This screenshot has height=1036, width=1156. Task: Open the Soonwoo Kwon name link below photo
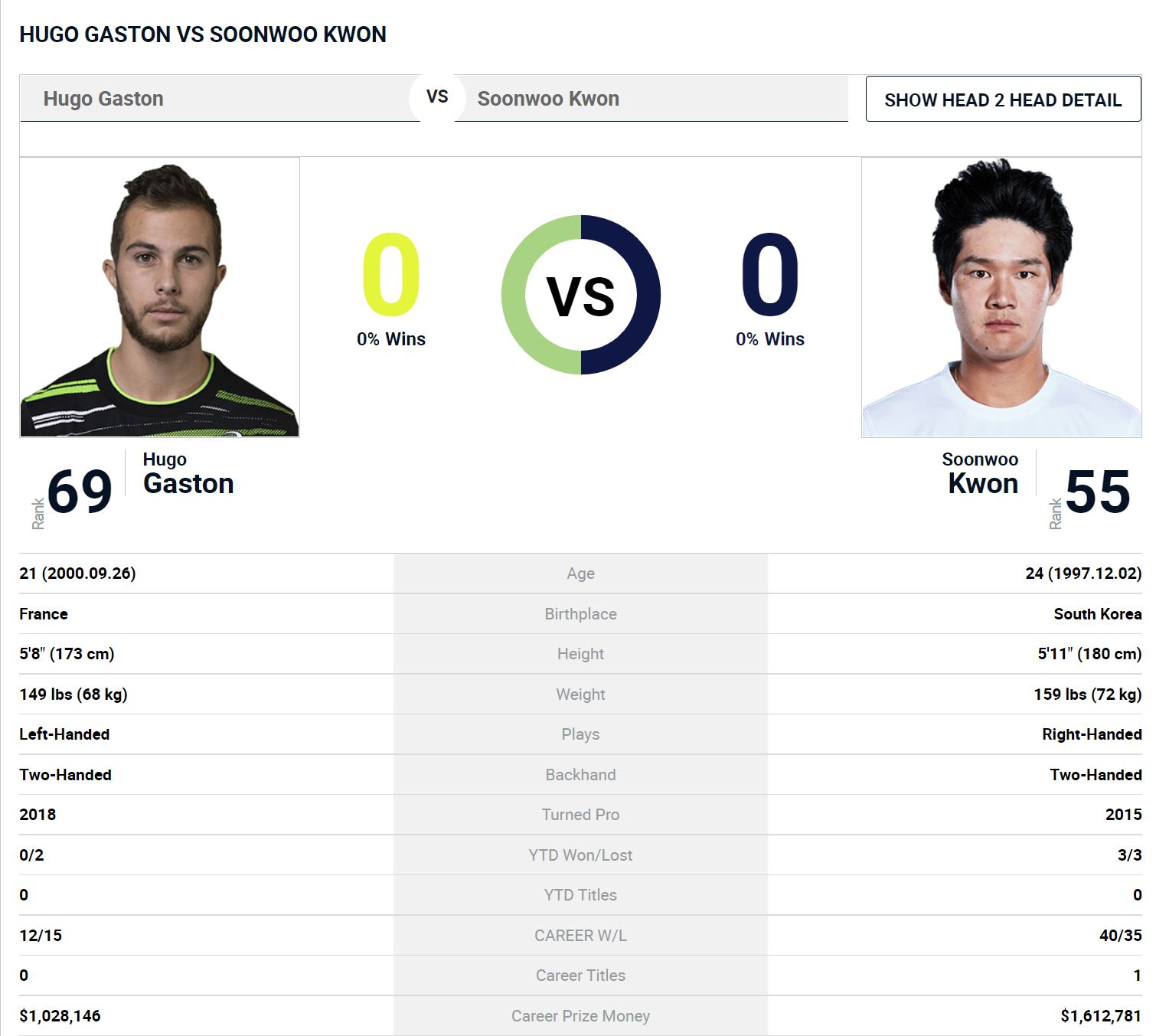[x=980, y=474]
